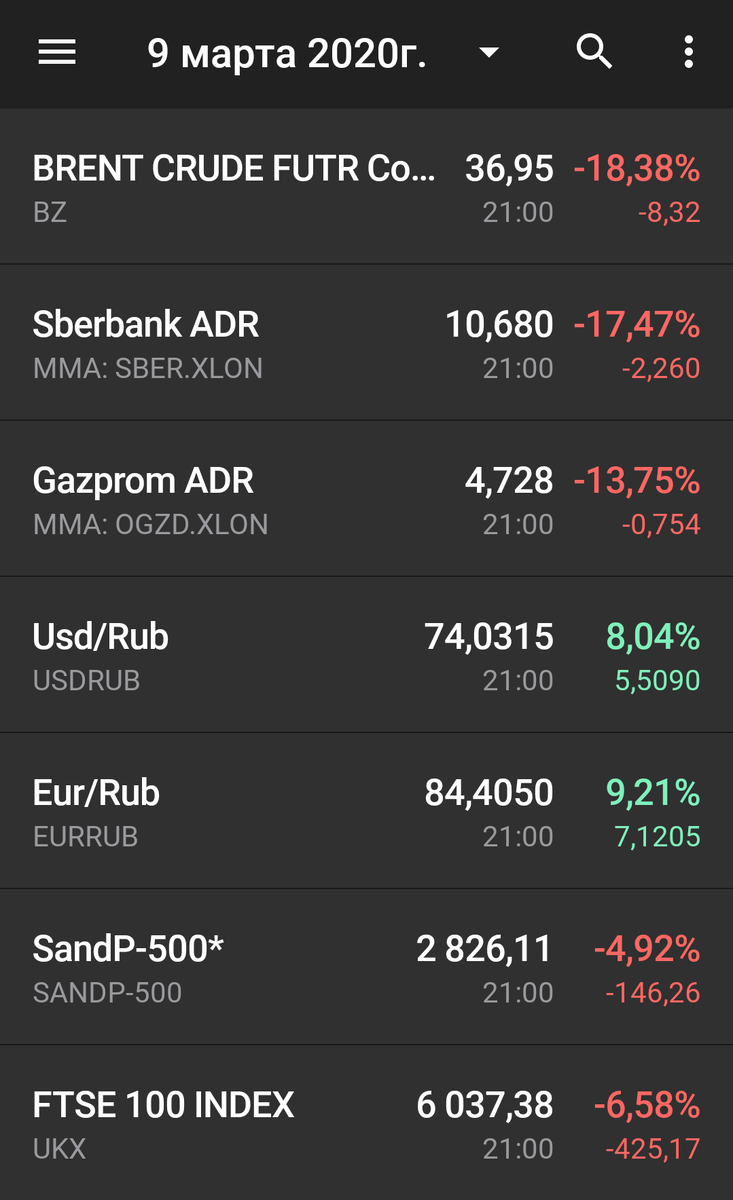Screen dimensions: 733x1200
Task: Tap the 8,04% Usd/Rub change value
Action: [x=653, y=637]
